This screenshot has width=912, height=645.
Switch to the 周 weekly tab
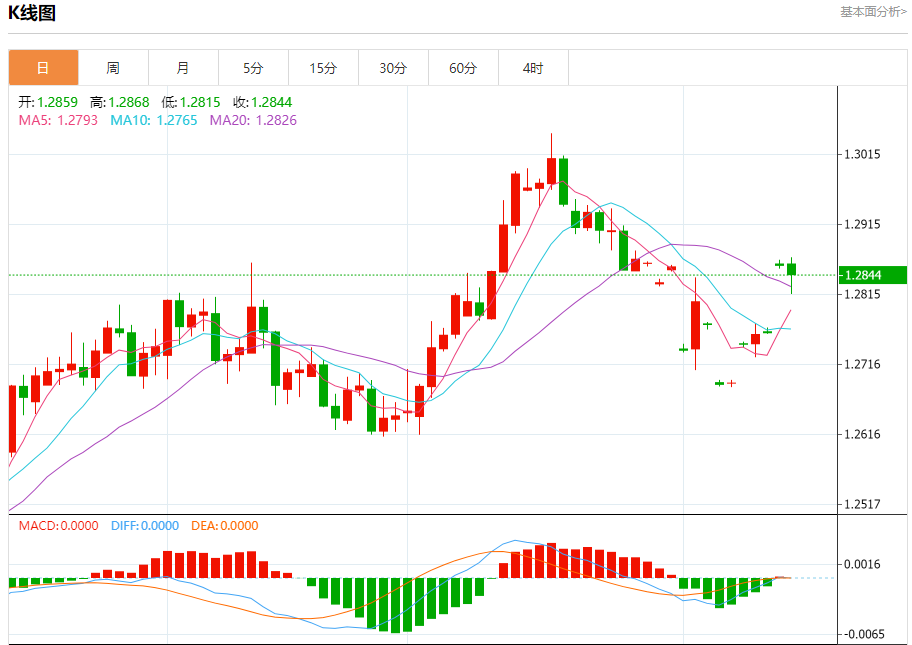pyautogui.click(x=113, y=68)
